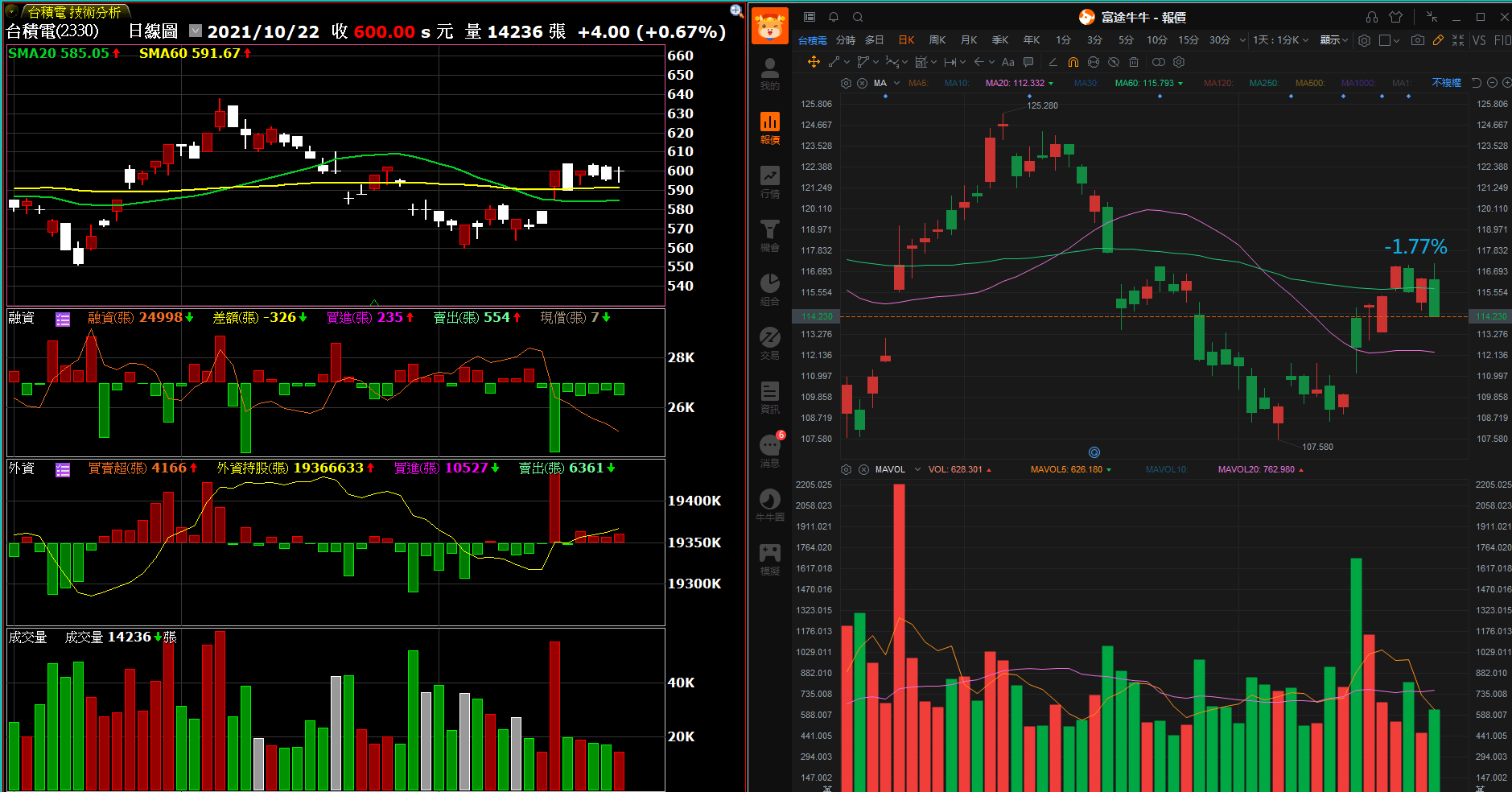1512x792 pixels.
Task: Open the 組合 portfolio sidebar icon
Action: pos(769,290)
